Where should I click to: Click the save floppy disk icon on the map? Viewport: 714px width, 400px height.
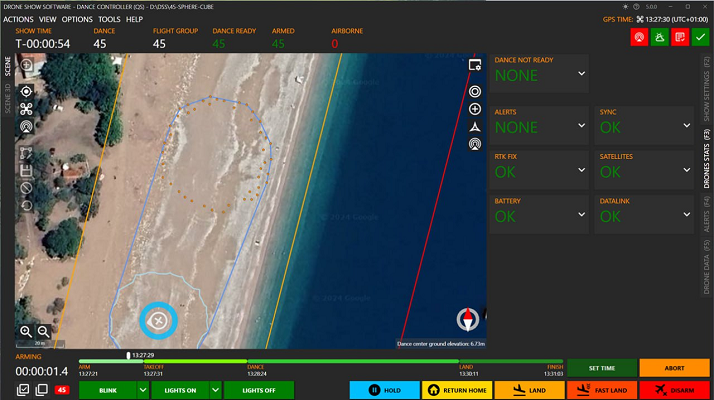26,170
